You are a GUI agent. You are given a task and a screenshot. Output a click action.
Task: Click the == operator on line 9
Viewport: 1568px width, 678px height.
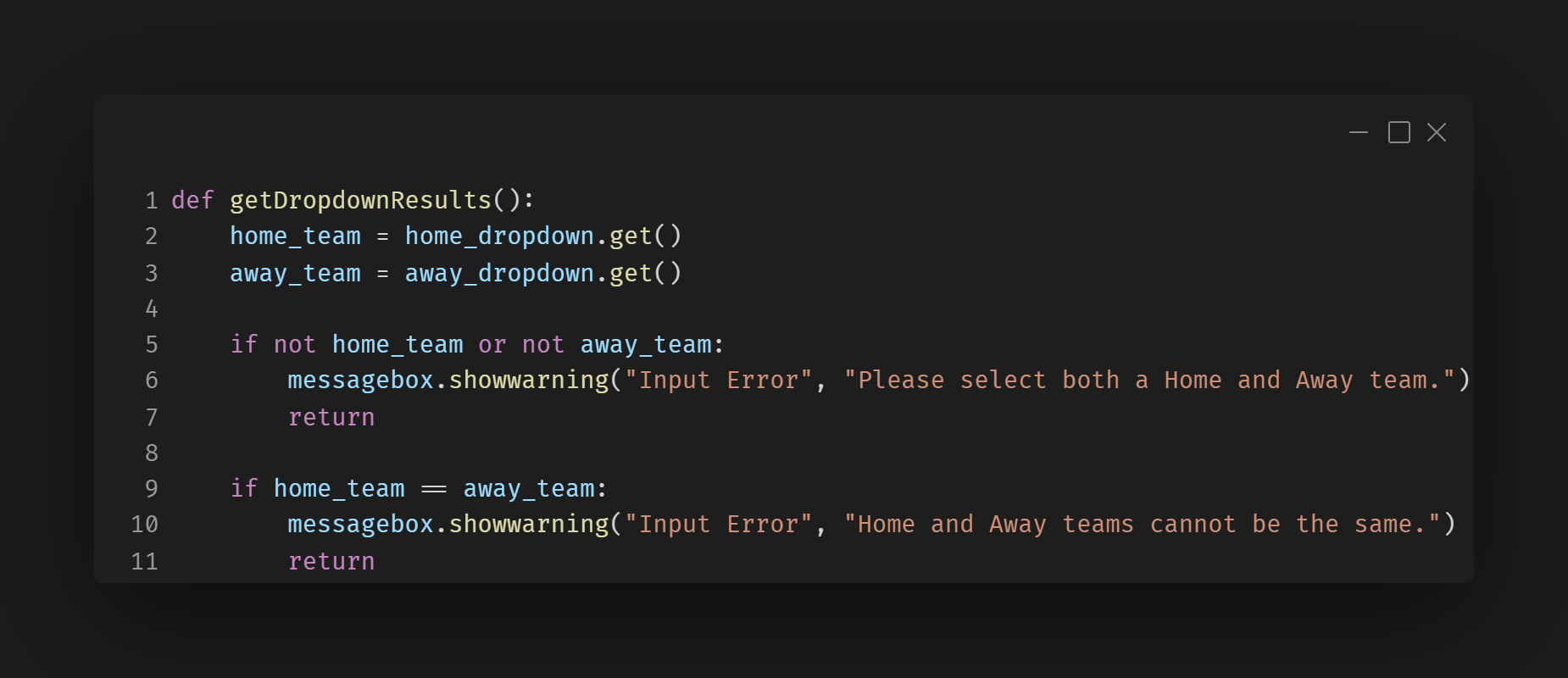[434, 489]
